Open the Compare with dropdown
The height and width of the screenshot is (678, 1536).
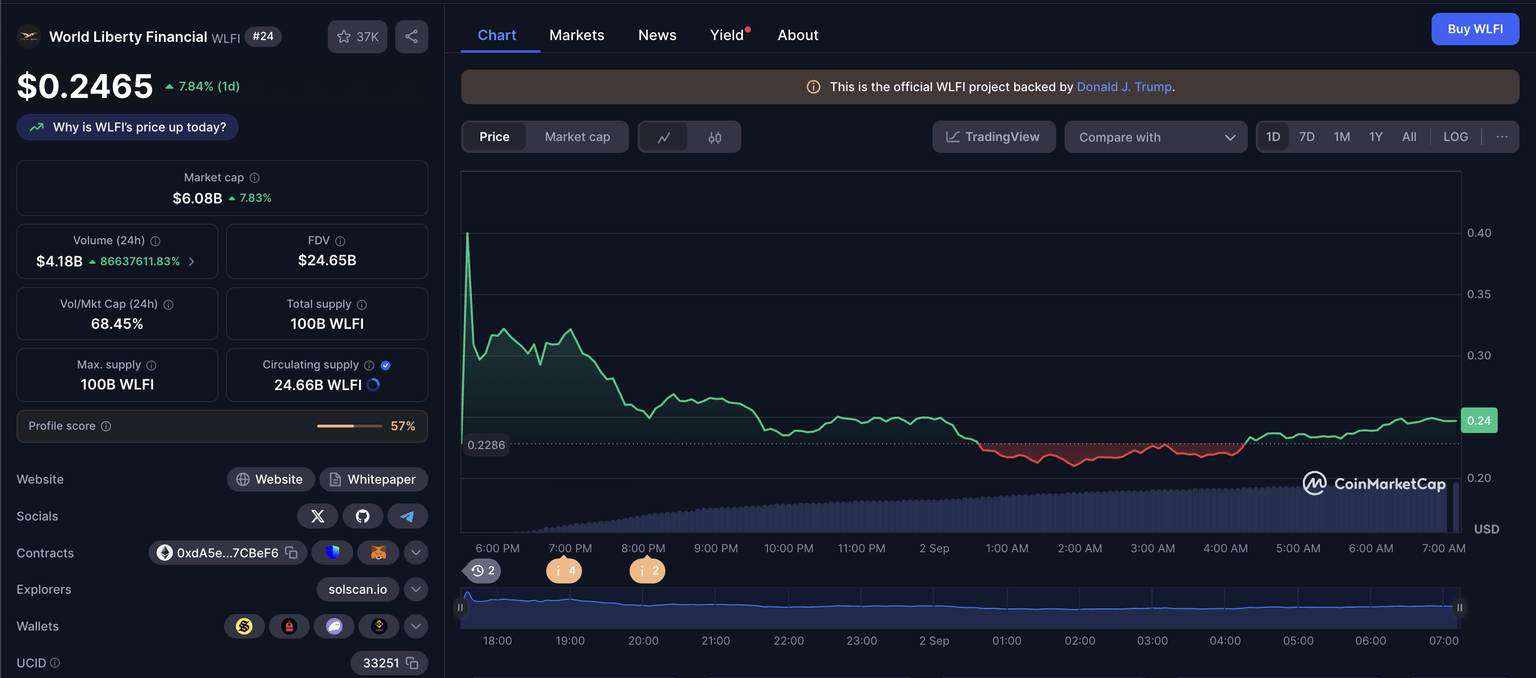click(x=1155, y=137)
